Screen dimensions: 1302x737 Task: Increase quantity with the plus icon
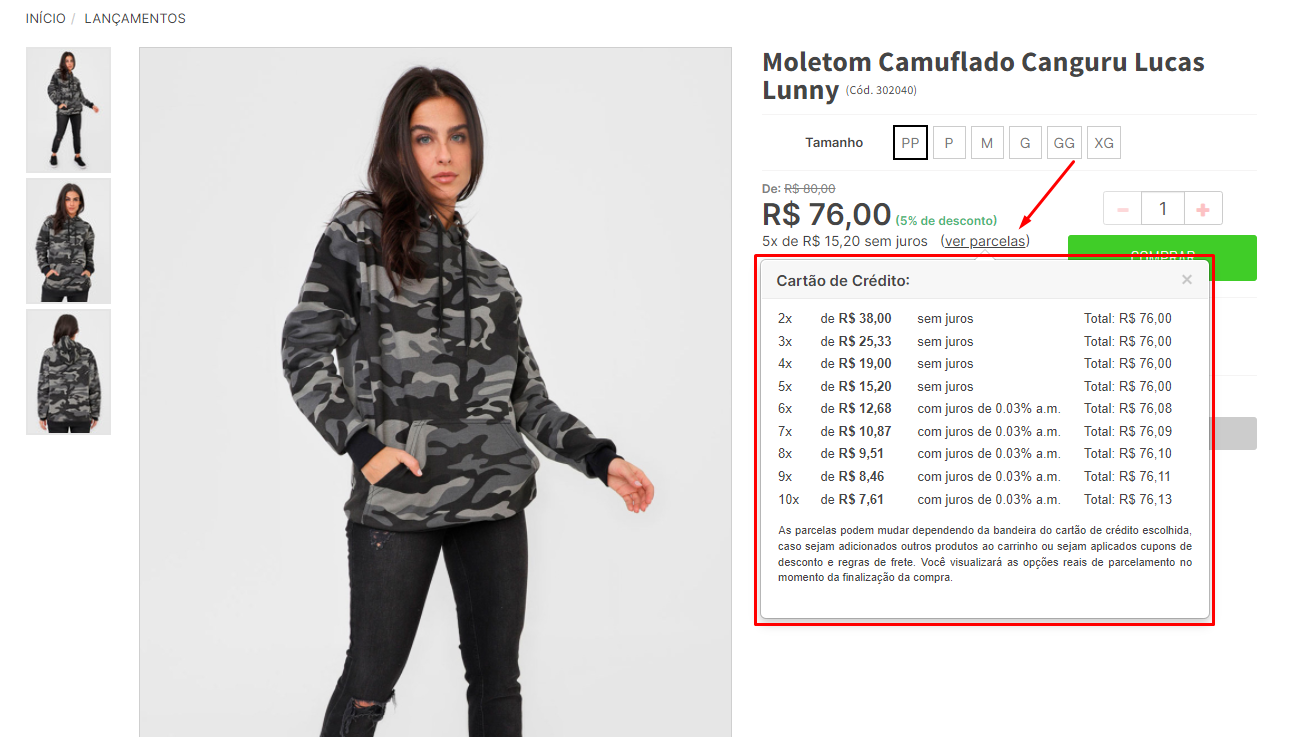click(1203, 209)
